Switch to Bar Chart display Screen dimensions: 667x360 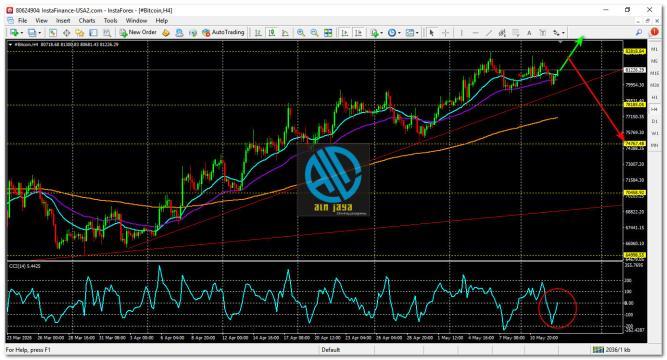click(258, 32)
